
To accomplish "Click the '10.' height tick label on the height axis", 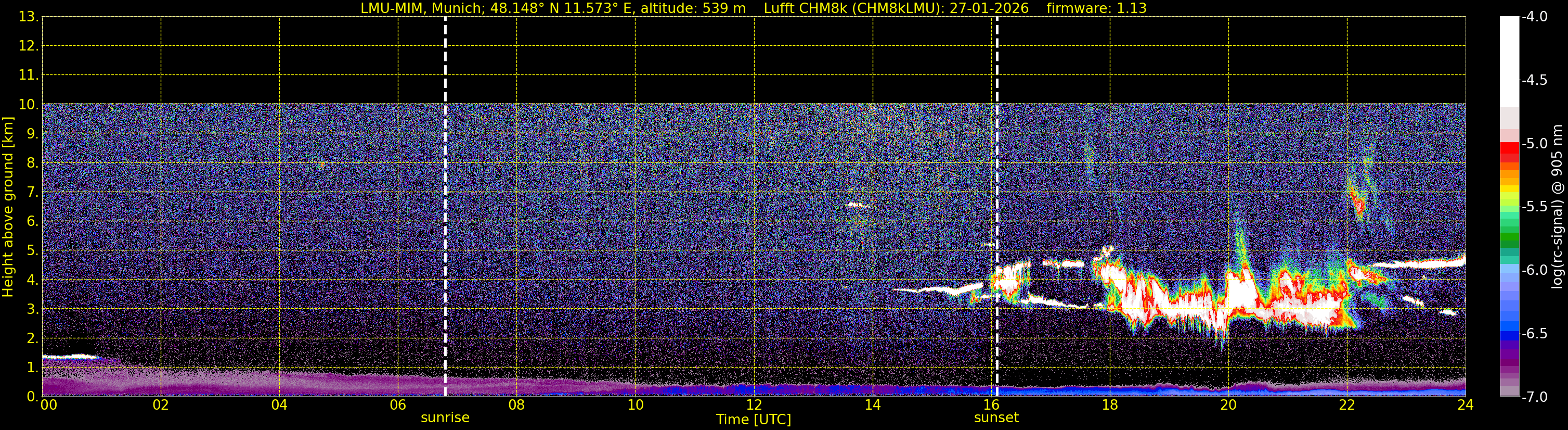I will point(29,105).
